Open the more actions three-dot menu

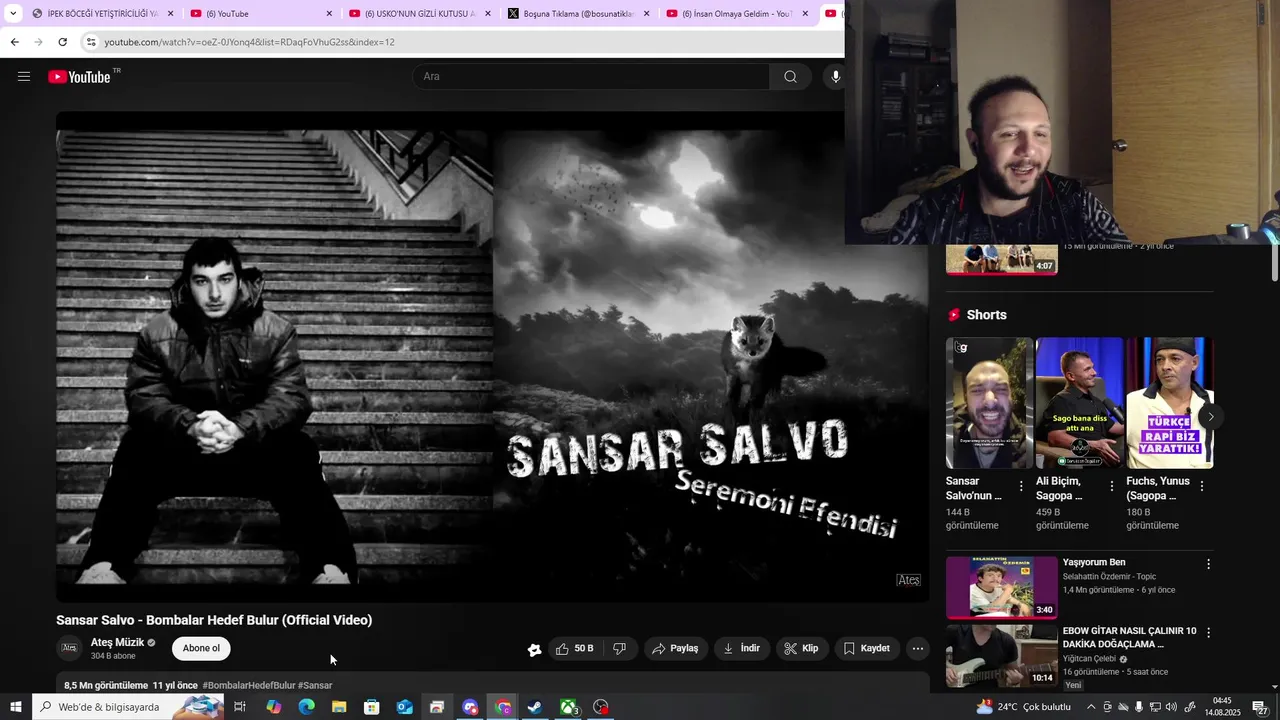(x=918, y=648)
